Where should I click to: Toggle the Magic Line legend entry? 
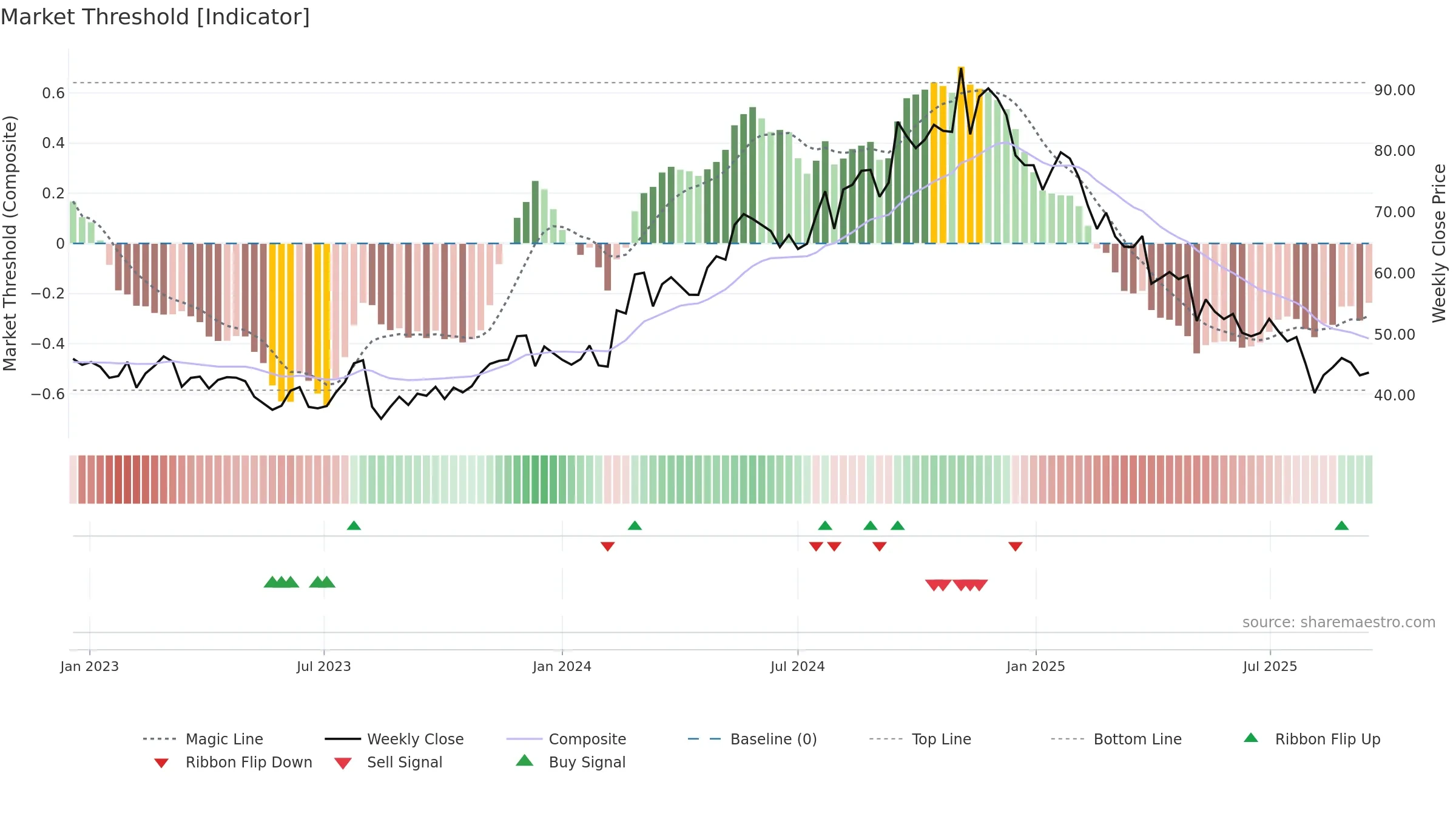pyautogui.click(x=203, y=739)
